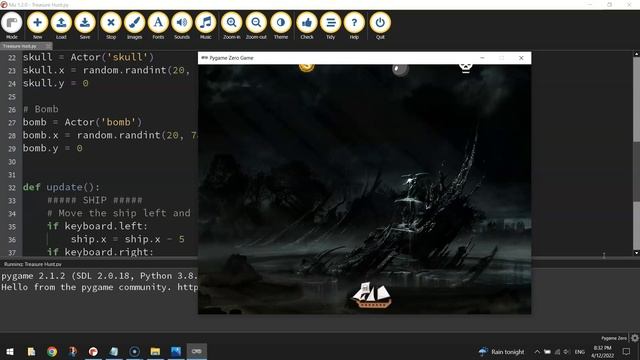This screenshot has height=360, width=640.
Task: Create a New file
Action: 37,25
